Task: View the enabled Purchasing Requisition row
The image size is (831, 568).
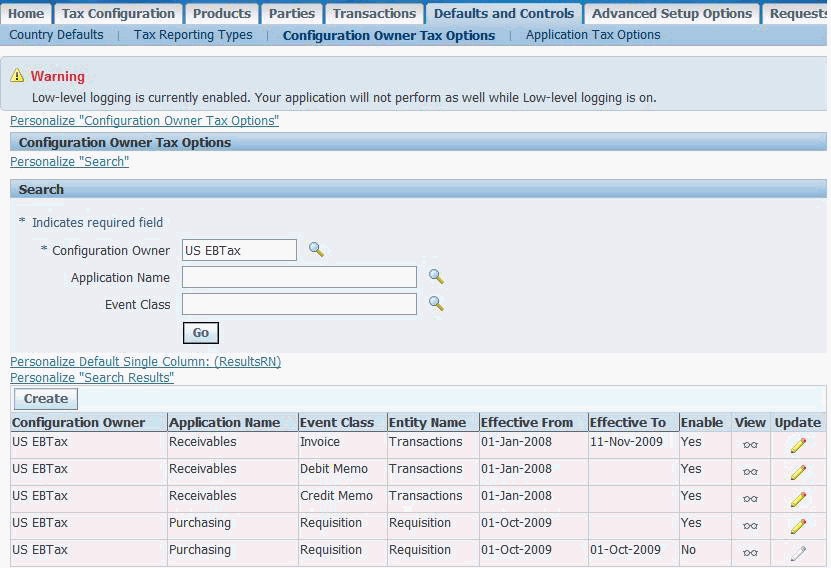Action: pyautogui.click(x=750, y=526)
